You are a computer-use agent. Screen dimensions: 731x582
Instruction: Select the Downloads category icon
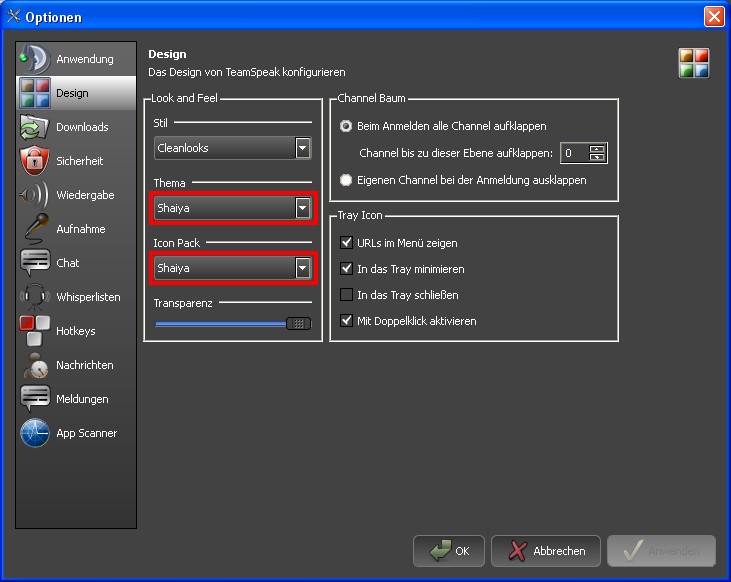(x=34, y=127)
